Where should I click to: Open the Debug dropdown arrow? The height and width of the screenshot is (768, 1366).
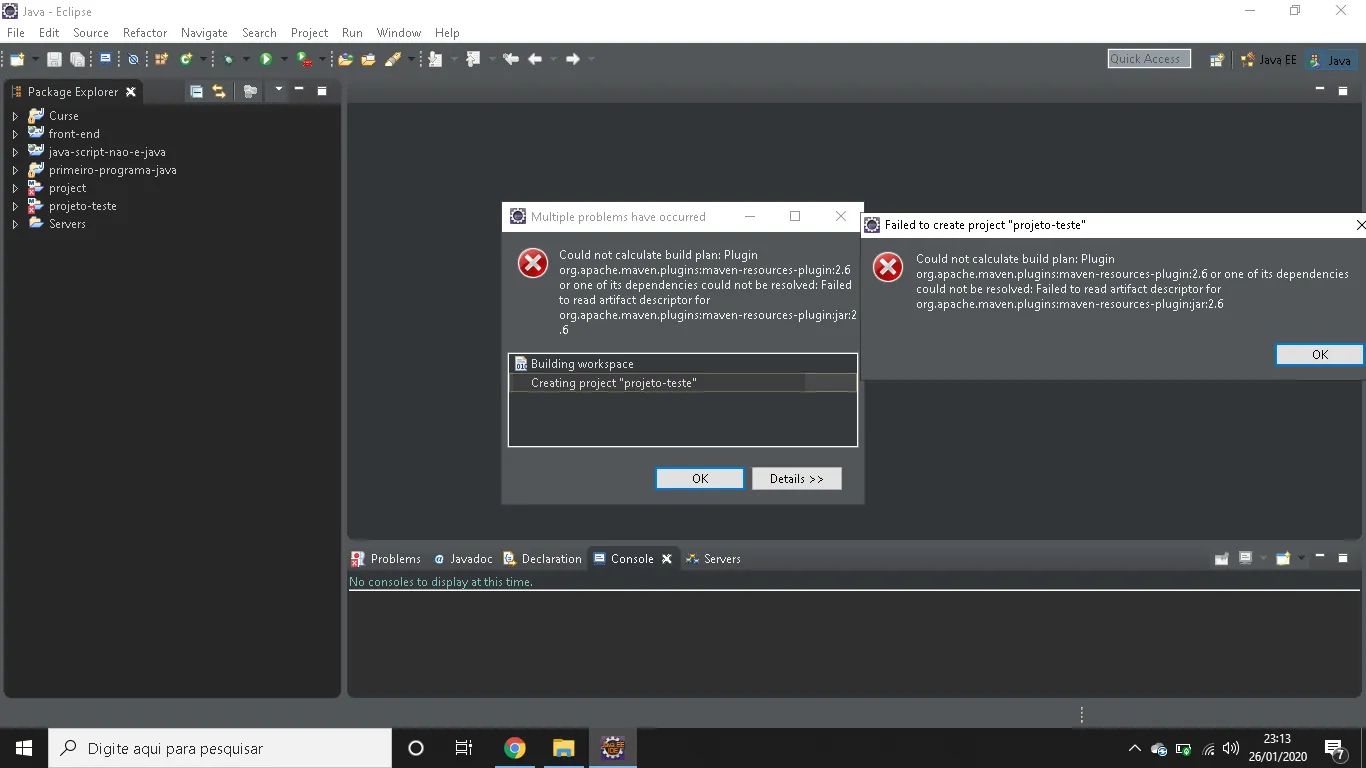coord(246,60)
